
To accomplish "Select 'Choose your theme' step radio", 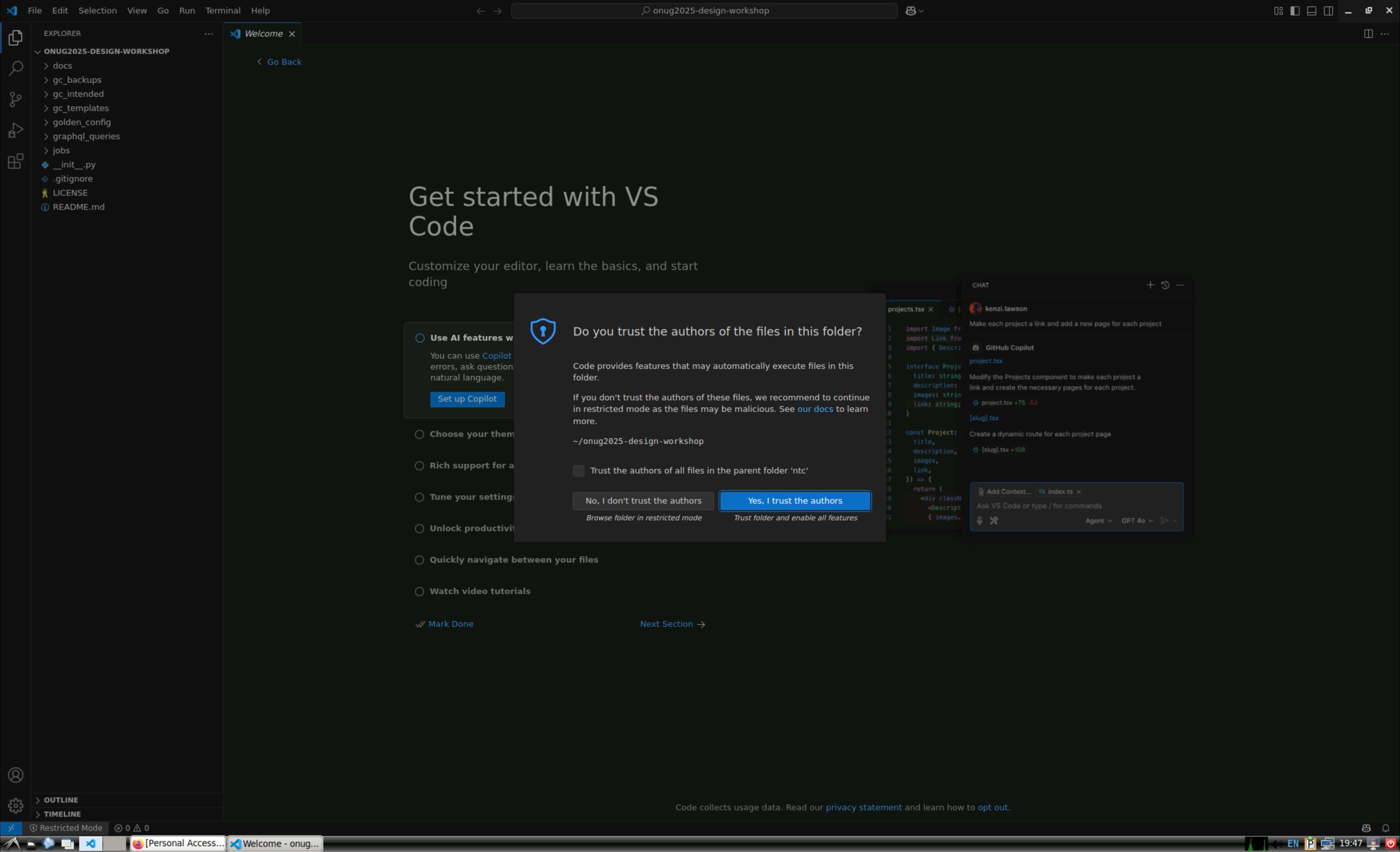I will tap(419, 434).
